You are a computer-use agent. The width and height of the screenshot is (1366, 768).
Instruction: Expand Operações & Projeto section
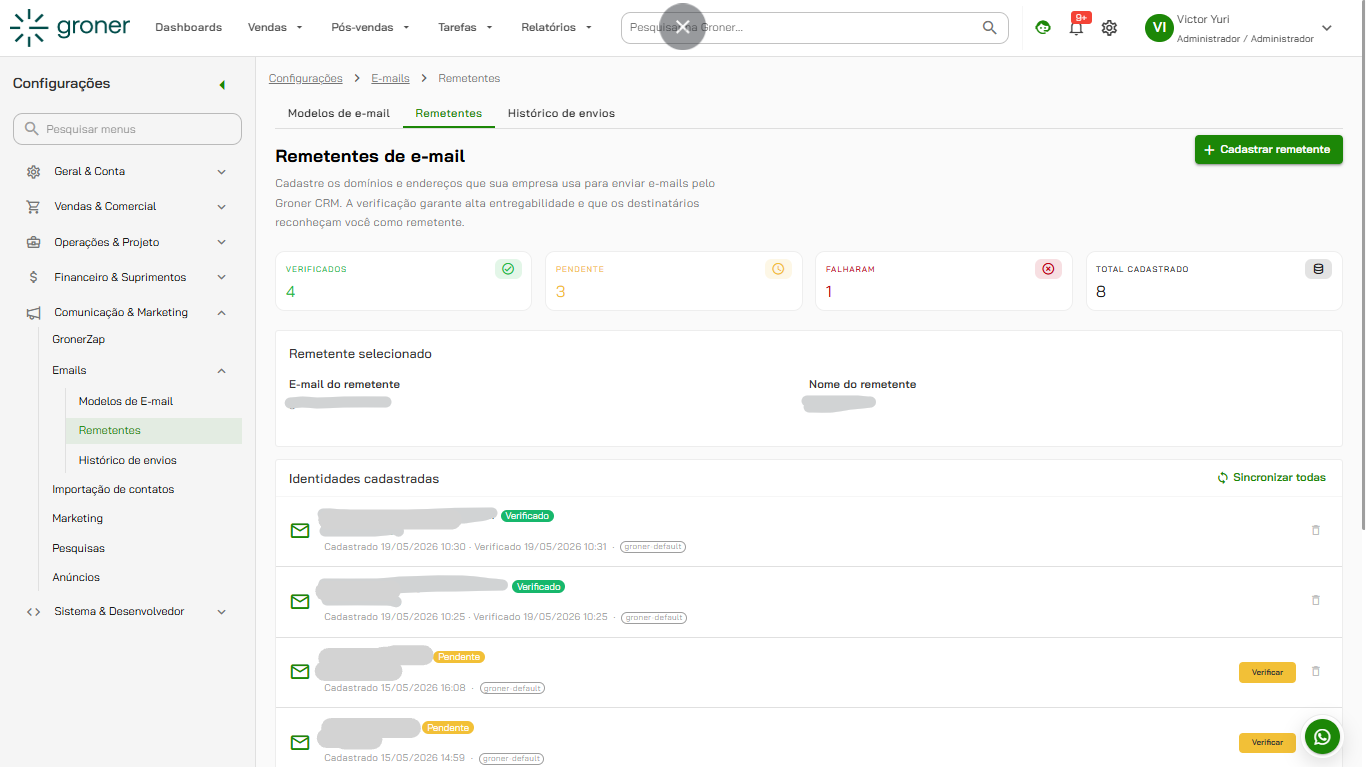point(222,242)
